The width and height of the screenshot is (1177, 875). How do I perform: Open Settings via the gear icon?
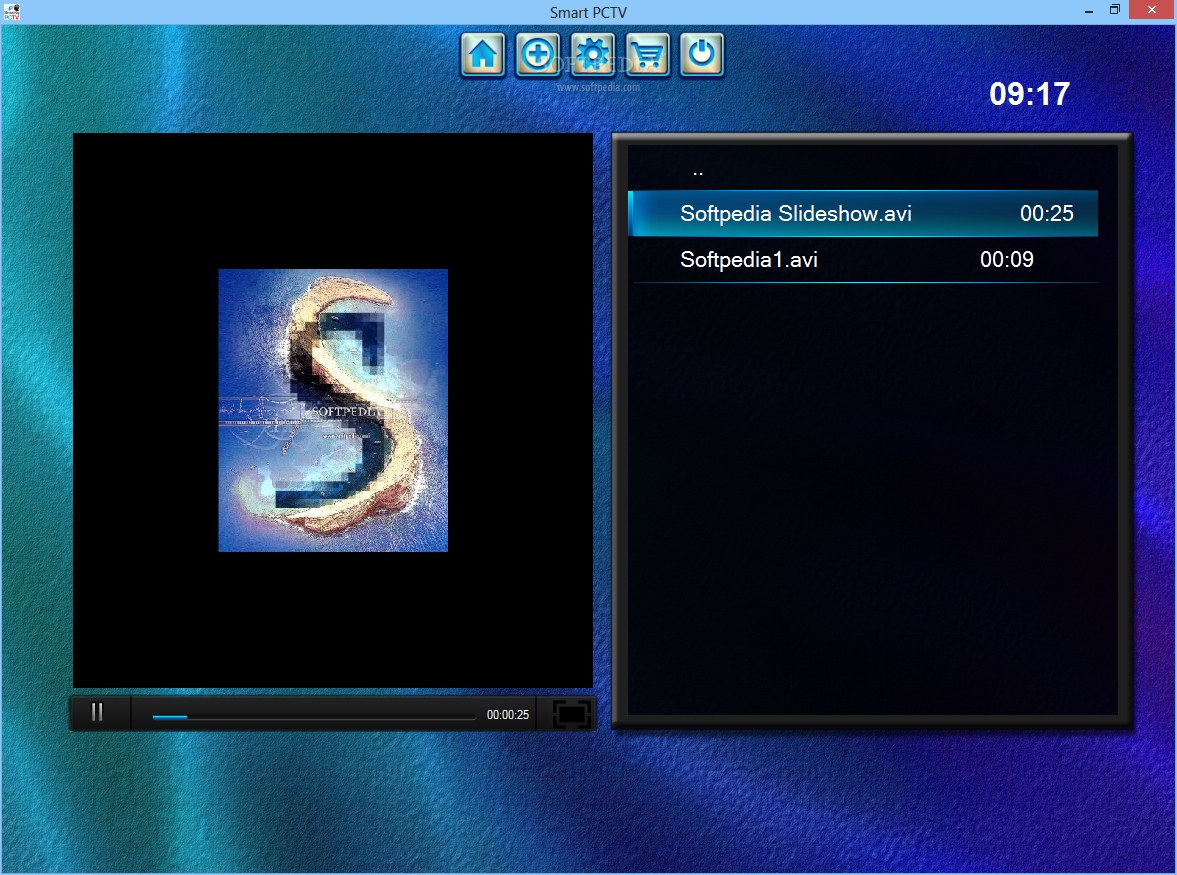(592, 55)
